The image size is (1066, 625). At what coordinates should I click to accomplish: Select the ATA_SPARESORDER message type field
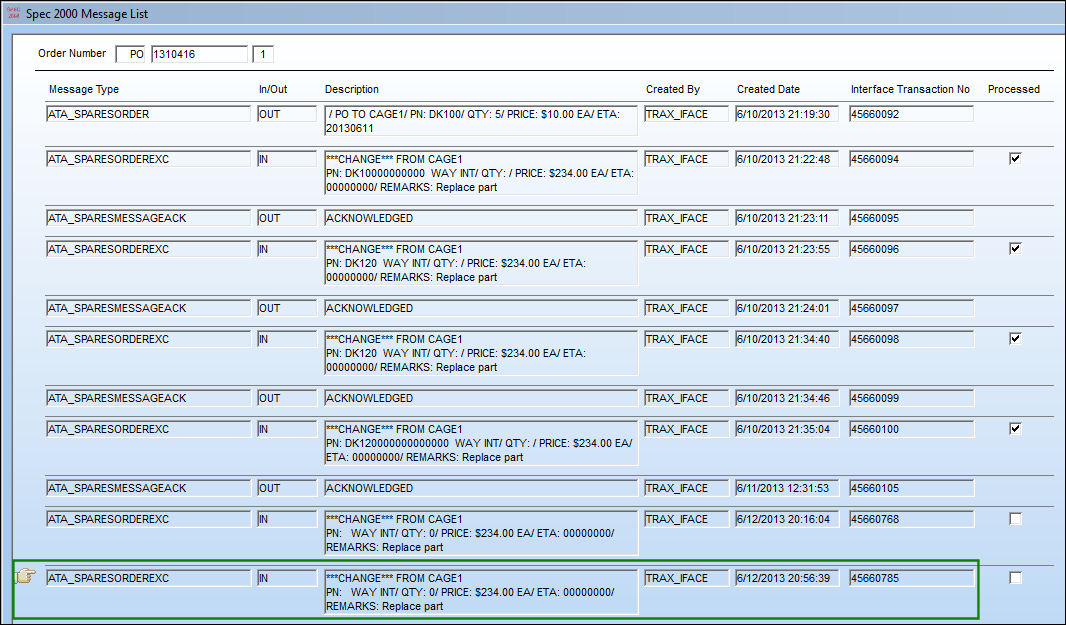[148, 114]
